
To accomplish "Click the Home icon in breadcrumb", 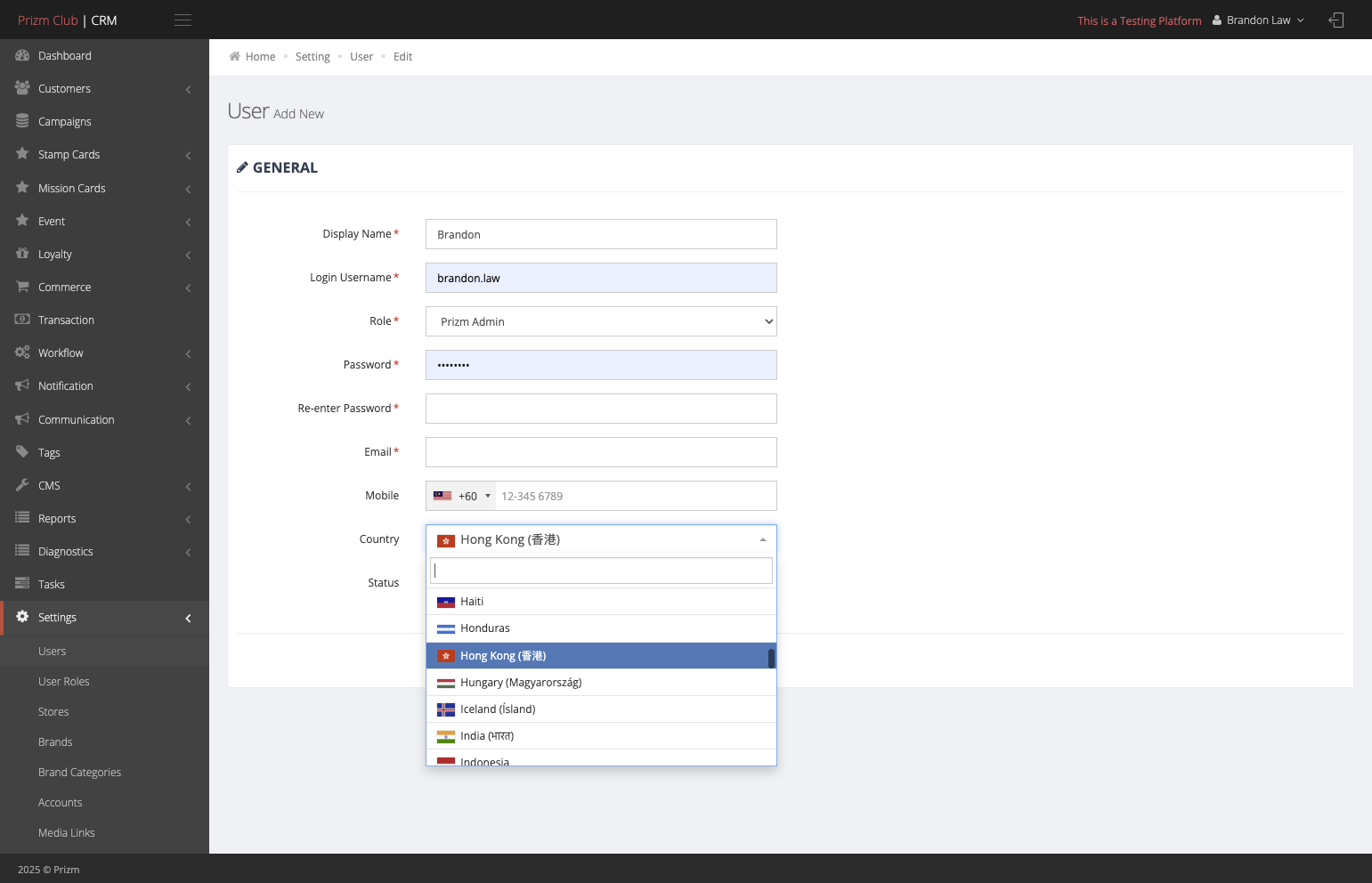I will point(235,56).
